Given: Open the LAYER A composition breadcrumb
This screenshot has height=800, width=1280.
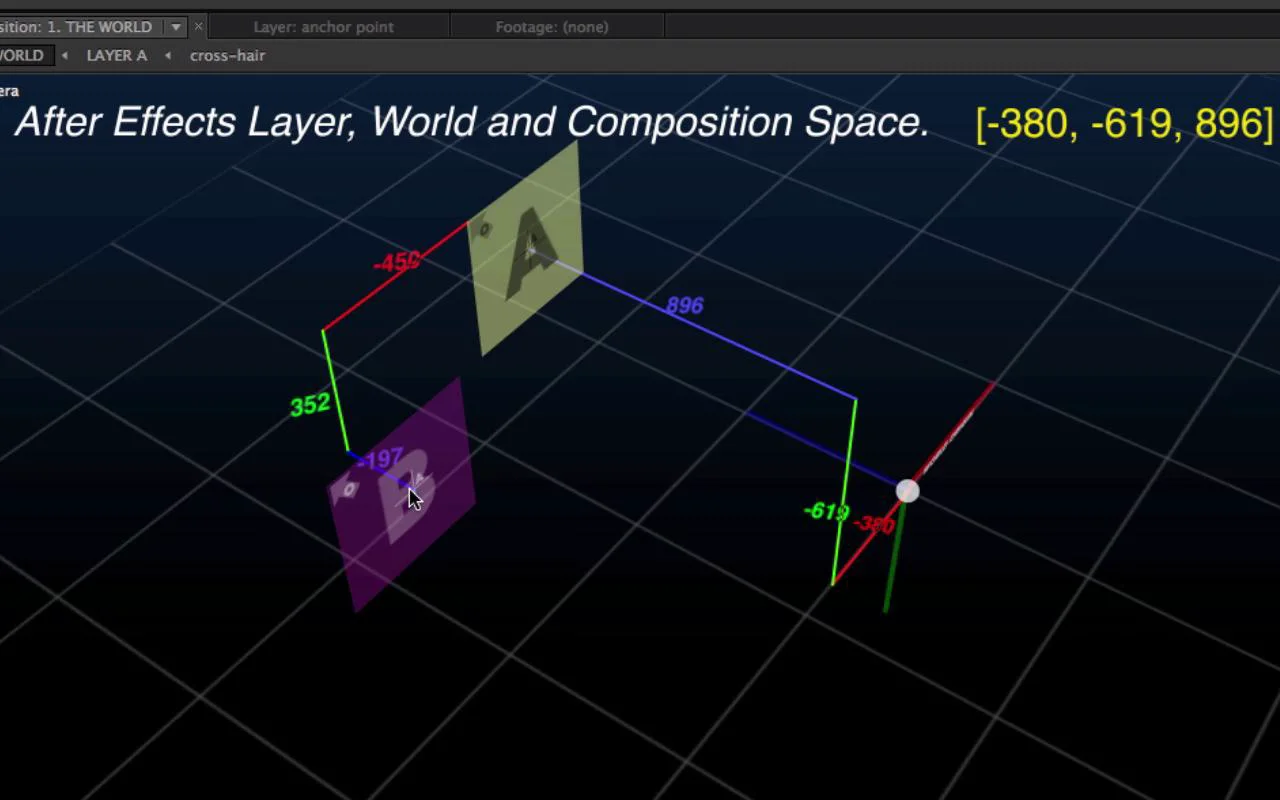Looking at the screenshot, I should tap(117, 56).
